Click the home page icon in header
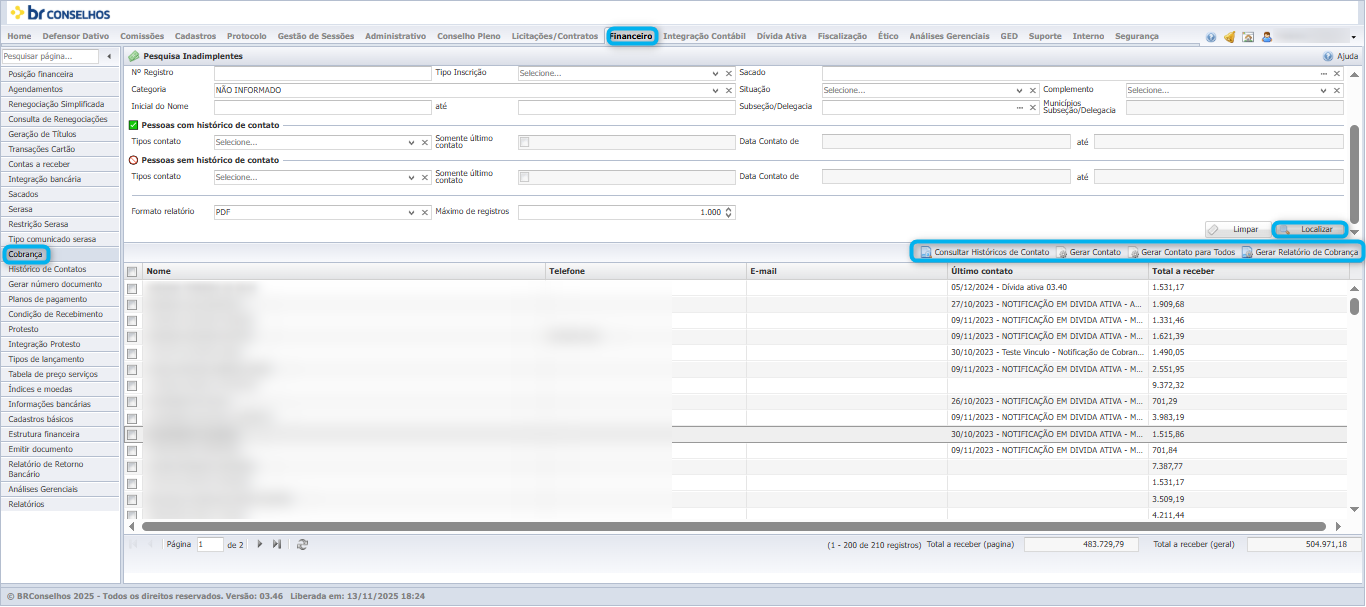 pos(1248,37)
